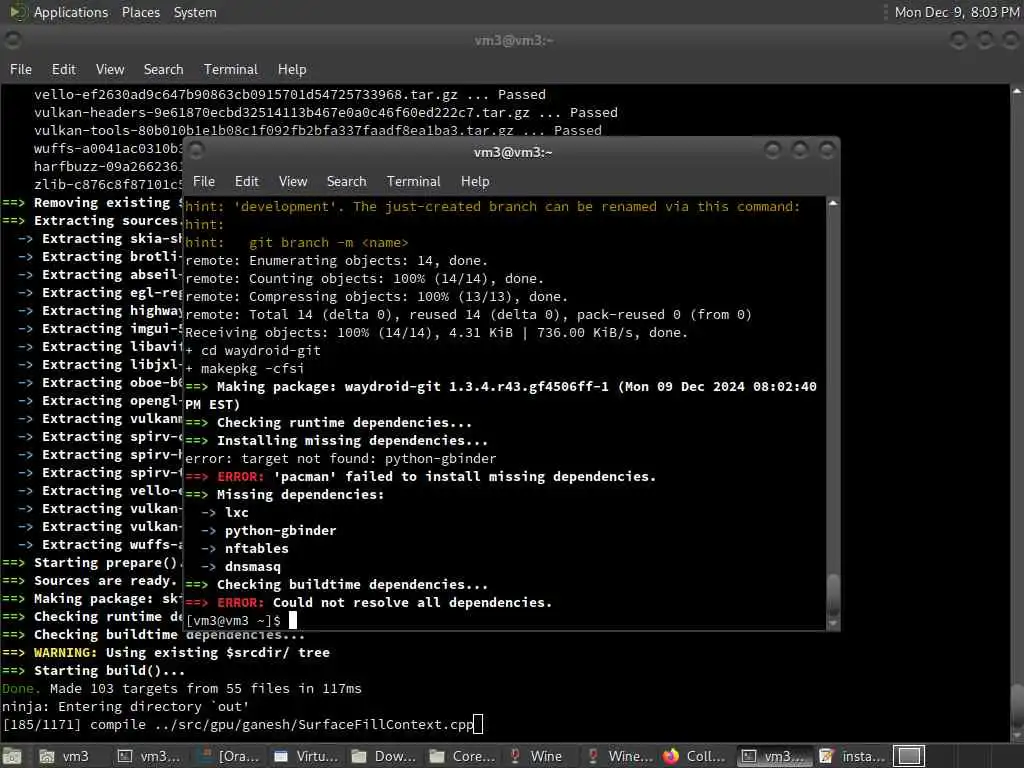The height and width of the screenshot is (768, 1024).
Task: Minimize the front terminal window
Action: coord(773,151)
